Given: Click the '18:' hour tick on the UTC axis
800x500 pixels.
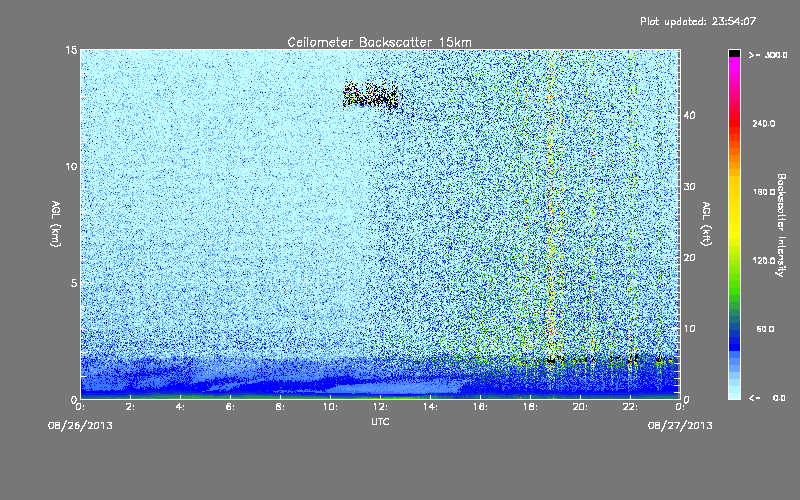Looking at the screenshot, I should pos(531,407).
